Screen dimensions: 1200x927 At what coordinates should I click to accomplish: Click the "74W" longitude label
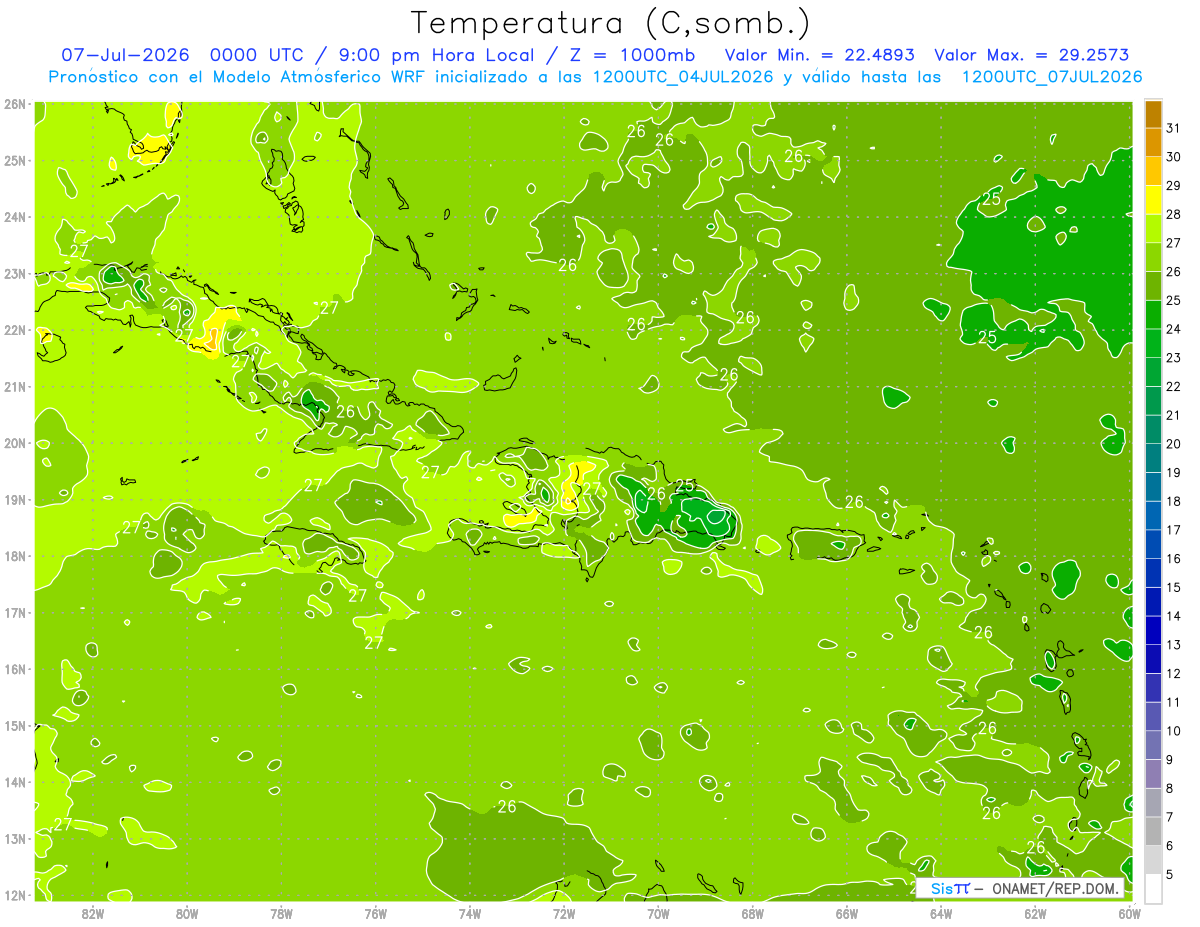[x=469, y=913]
